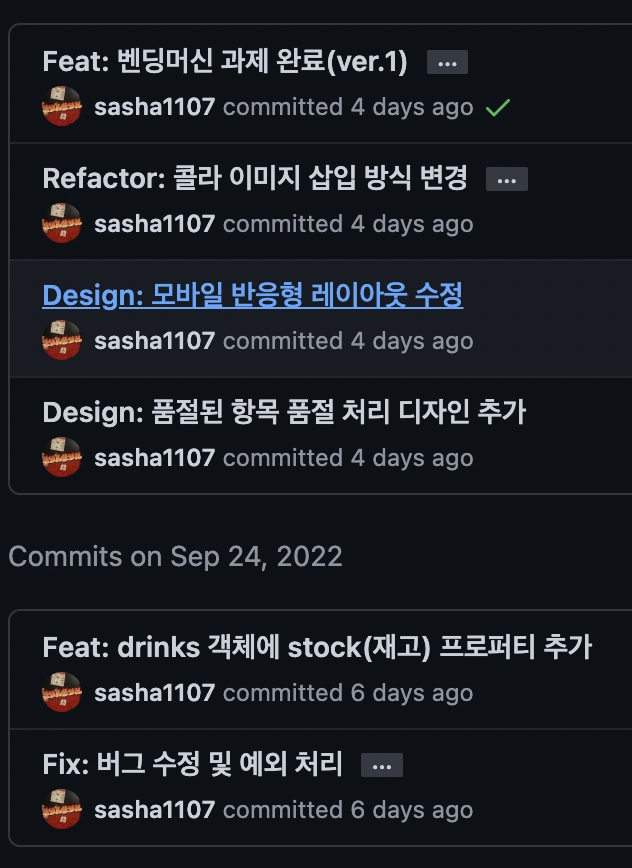Expand description of 벤딩머신 과제 완료 commit
Image resolution: width=632 pixels, height=868 pixels.
447,63
